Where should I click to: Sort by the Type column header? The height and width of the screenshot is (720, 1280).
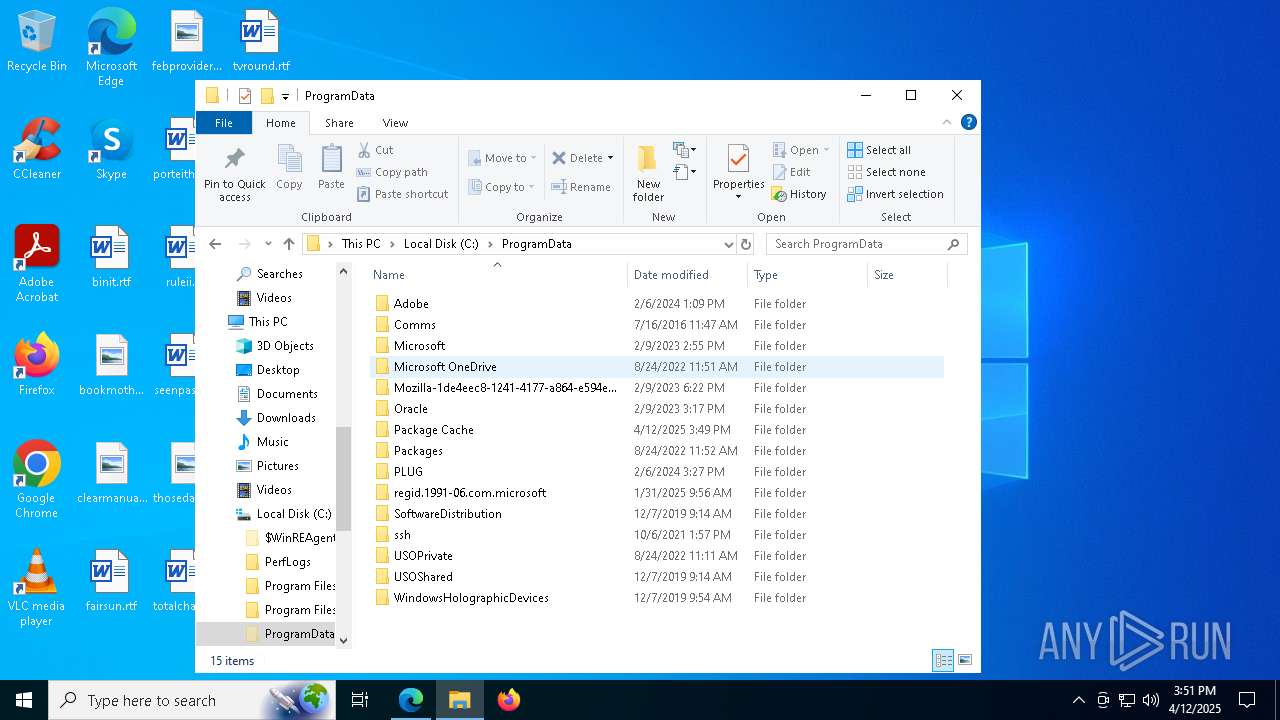pos(807,275)
